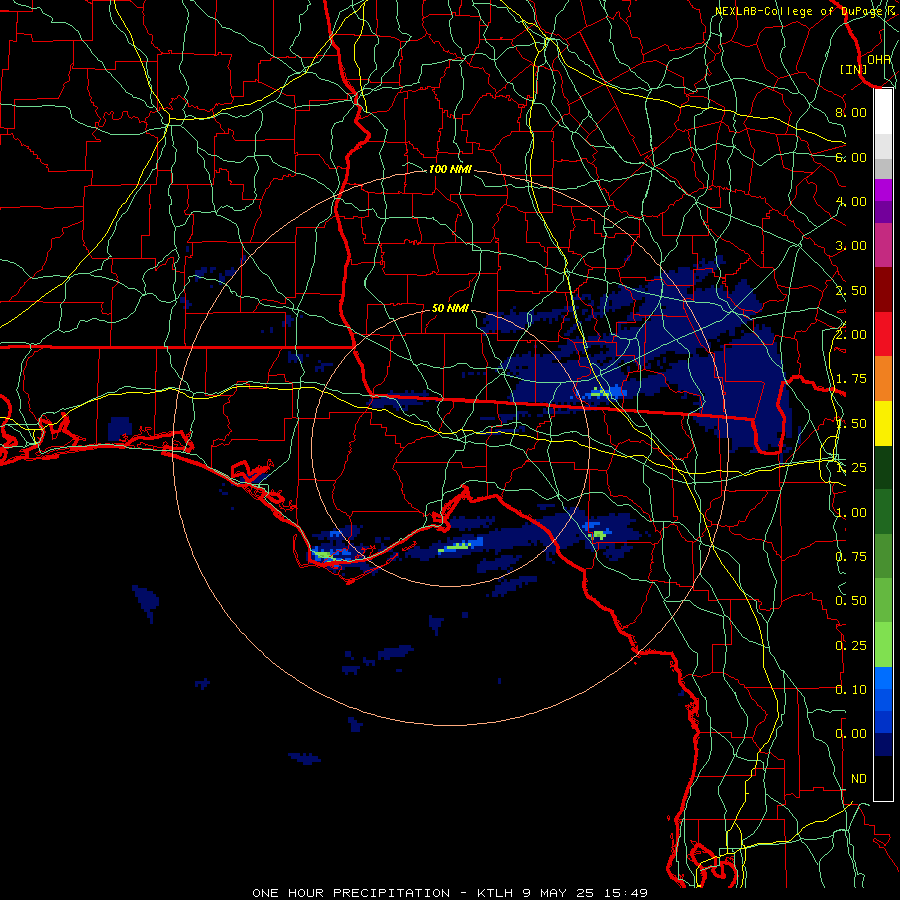Select the 0.75 scale label
The width and height of the screenshot is (900, 900).
[x=851, y=557]
